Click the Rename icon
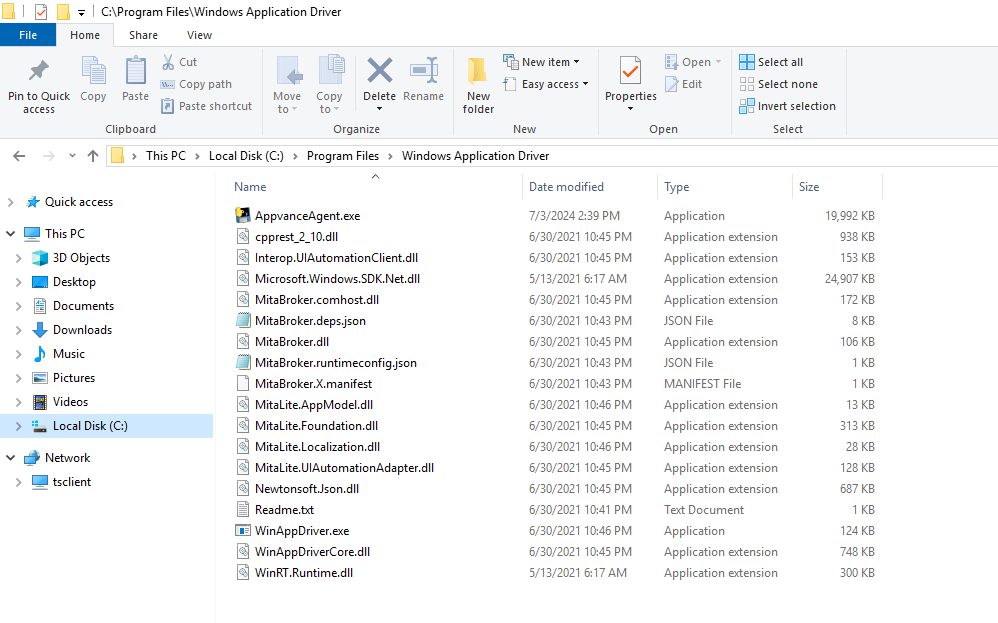The image size is (998, 623). click(x=424, y=71)
